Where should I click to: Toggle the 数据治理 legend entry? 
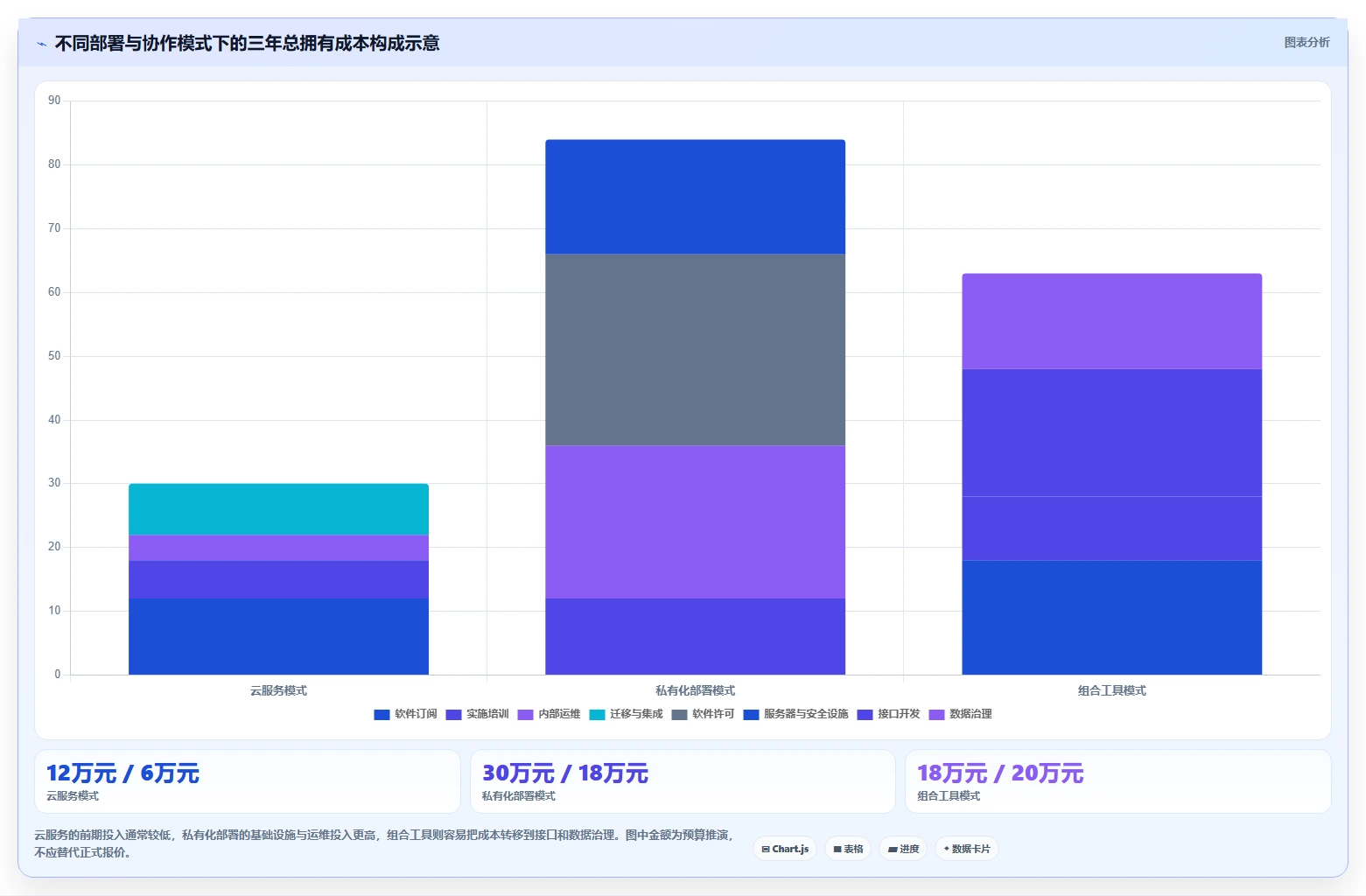960,714
